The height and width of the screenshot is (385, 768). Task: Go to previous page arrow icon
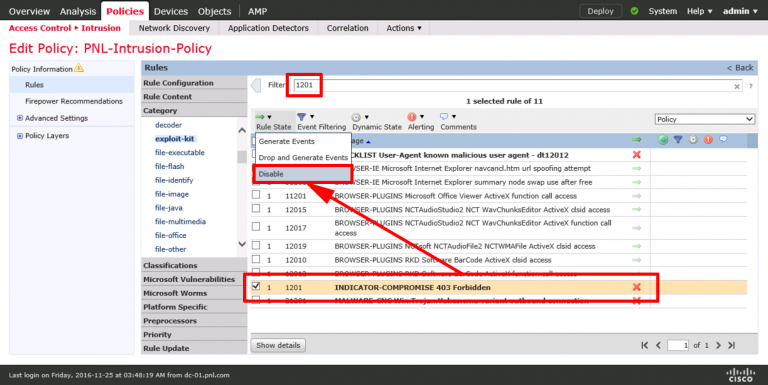658,345
